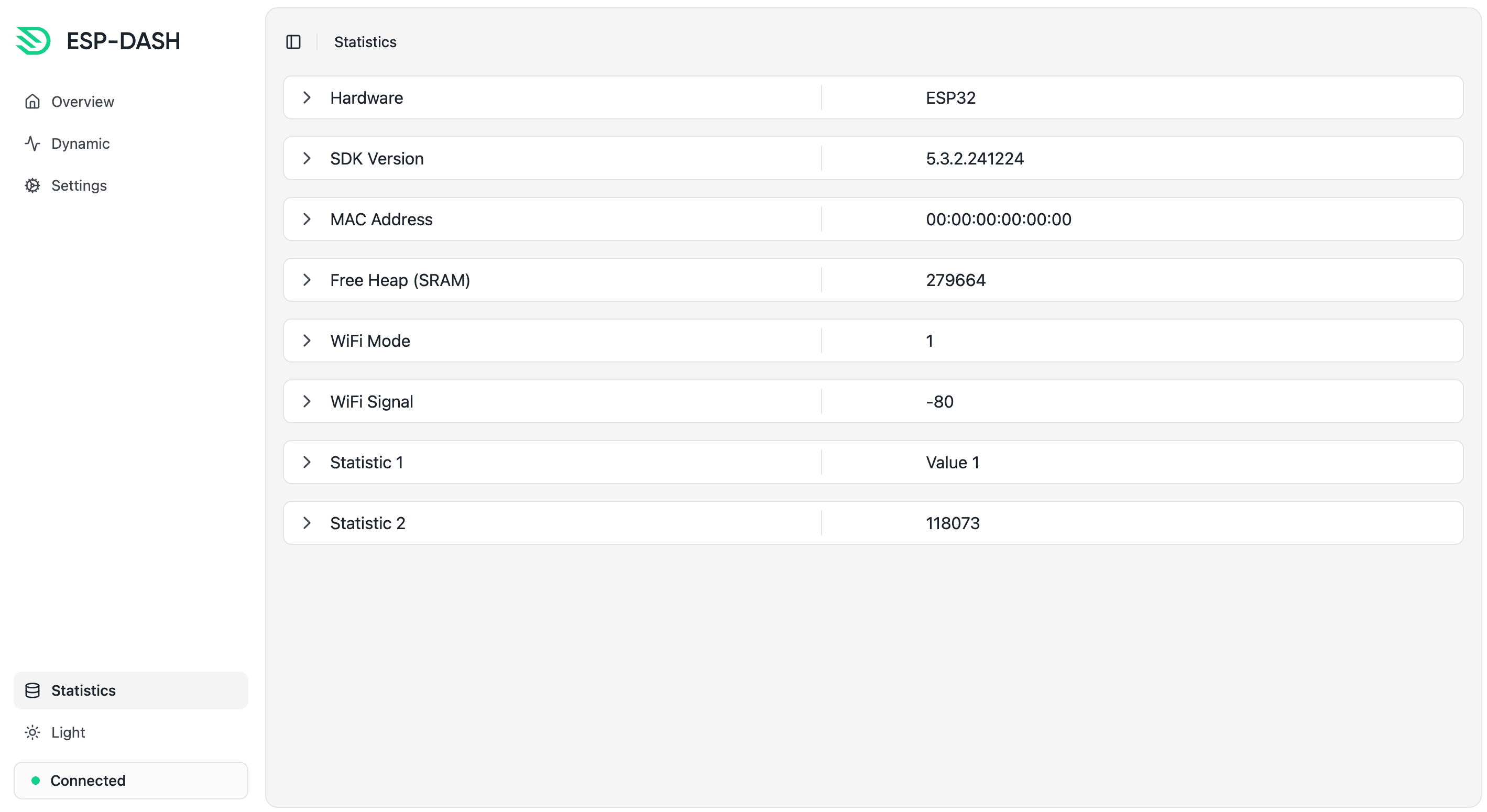Switch theme via the Light label
This screenshot has height=812, width=1487.
pyautogui.click(x=68, y=732)
